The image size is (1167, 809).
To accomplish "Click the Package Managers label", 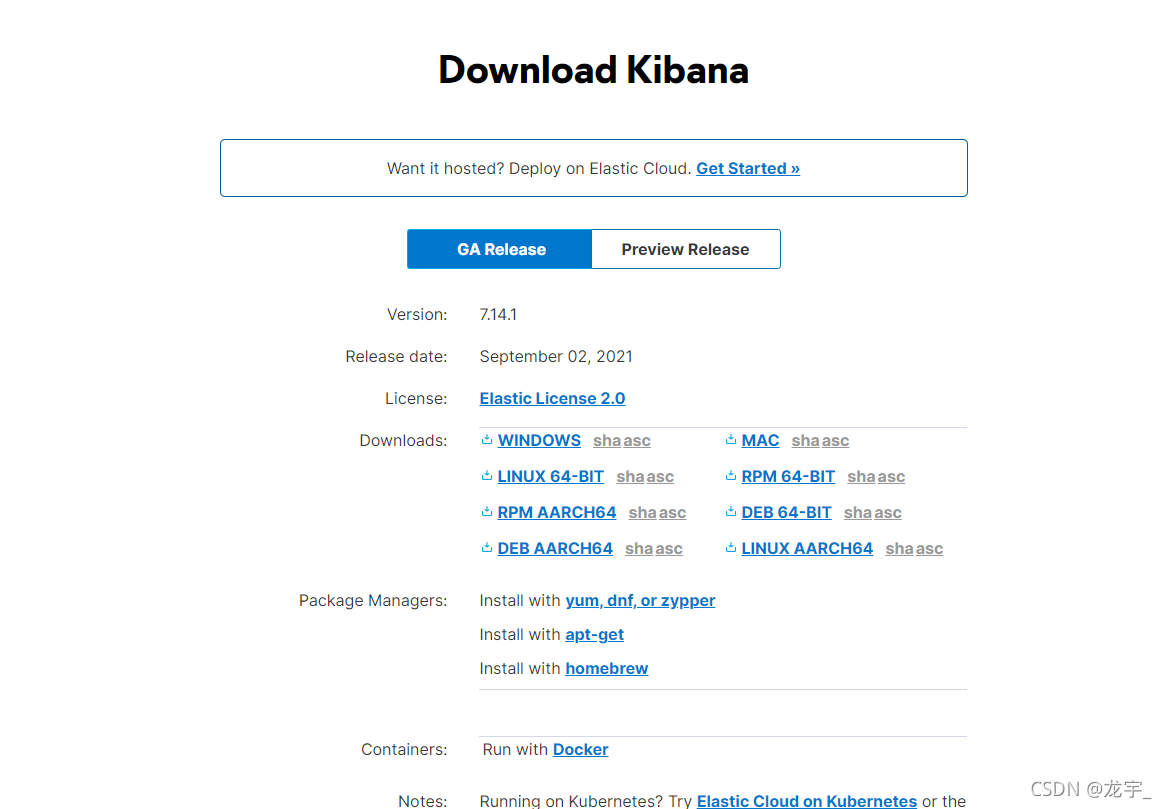I will pyautogui.click(x=373, y=601).
